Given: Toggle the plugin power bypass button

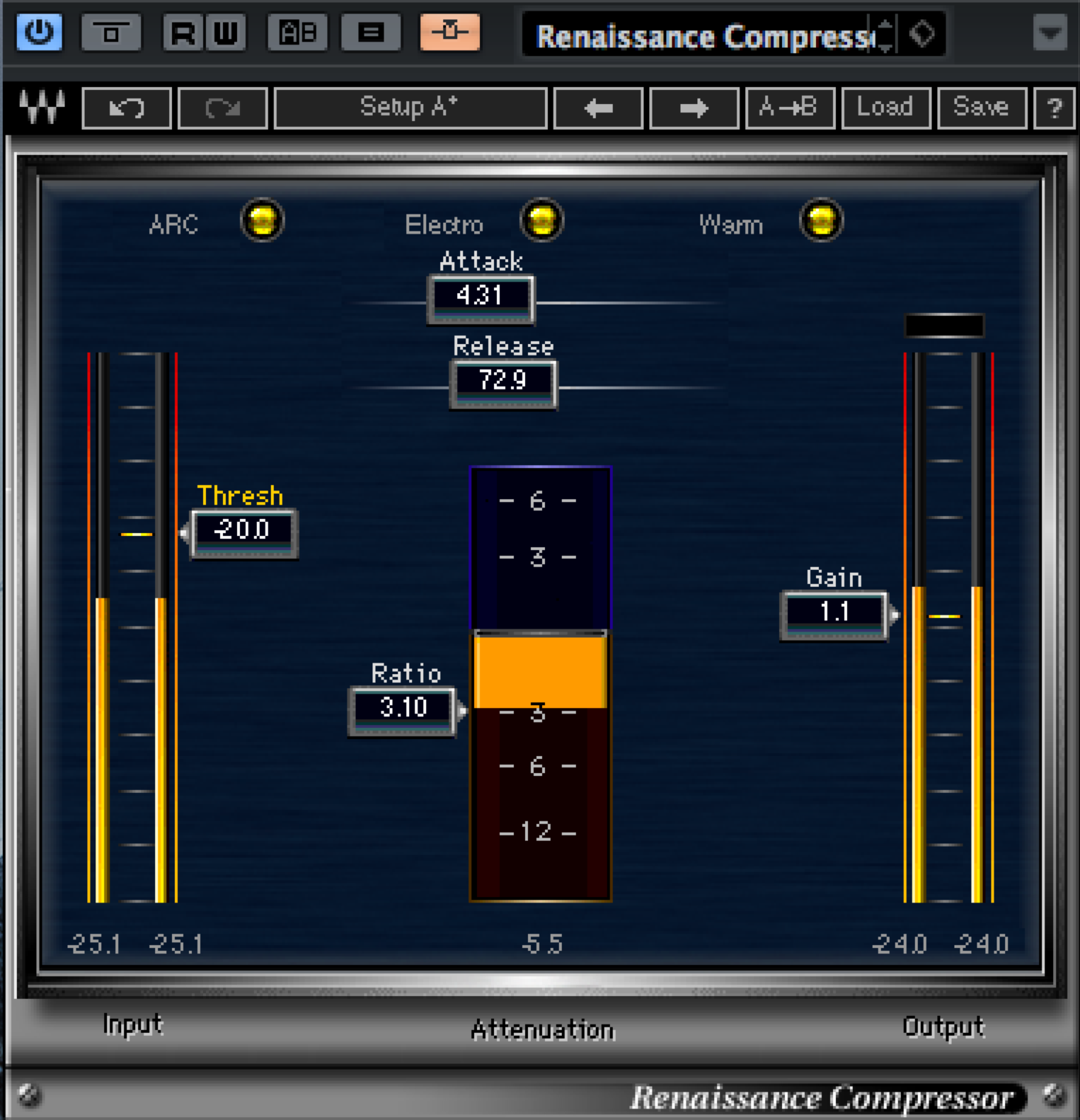Looking at the screenshot, I should coord(39,33).
